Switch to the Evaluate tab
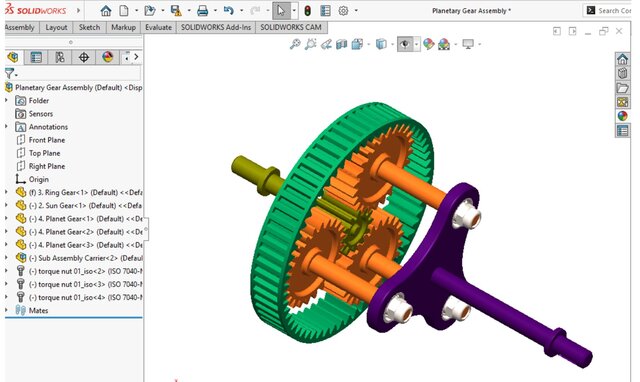This screenshot has height=382, width=640. (x=158, y=27)
